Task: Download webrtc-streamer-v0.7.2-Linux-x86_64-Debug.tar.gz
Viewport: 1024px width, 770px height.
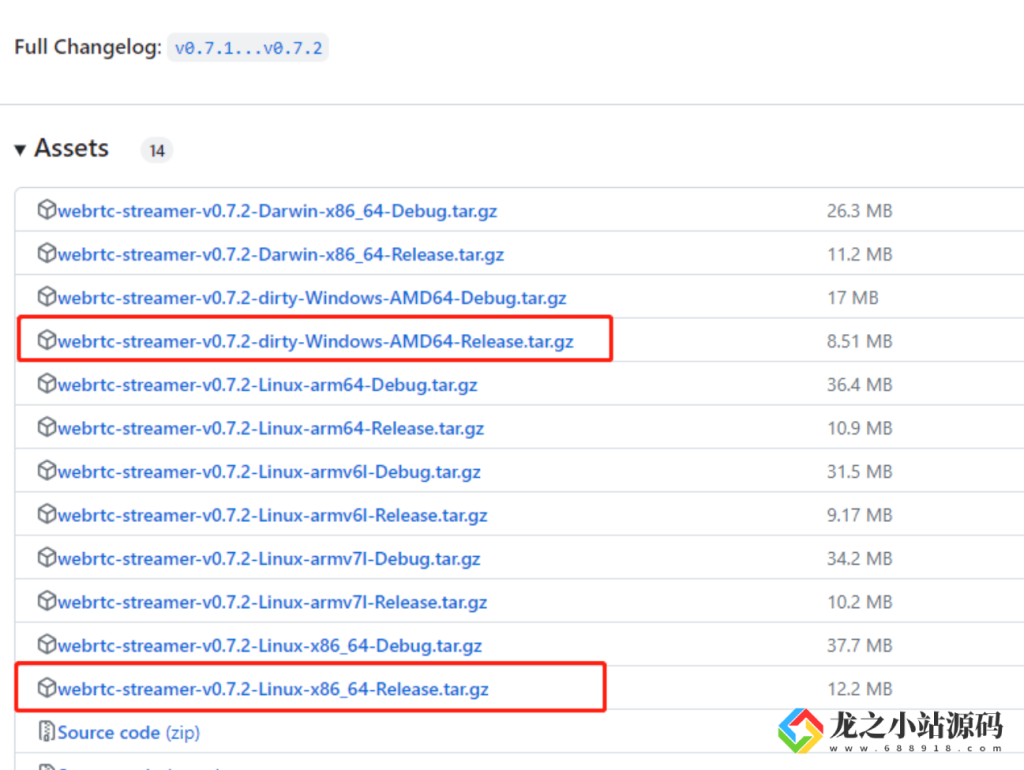Action: coord(270,646)
